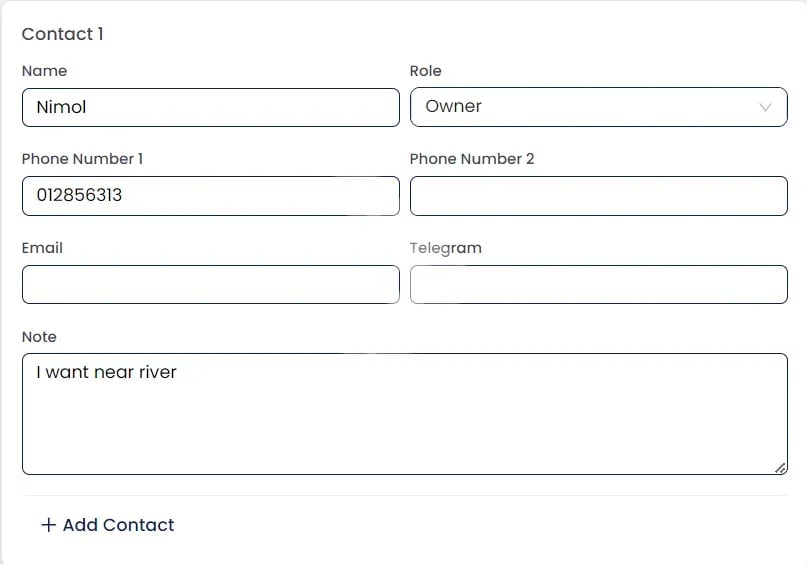
Task: Click the plus icon beside Add Contact
Action: pyautogui.click(x=48, y=525)
